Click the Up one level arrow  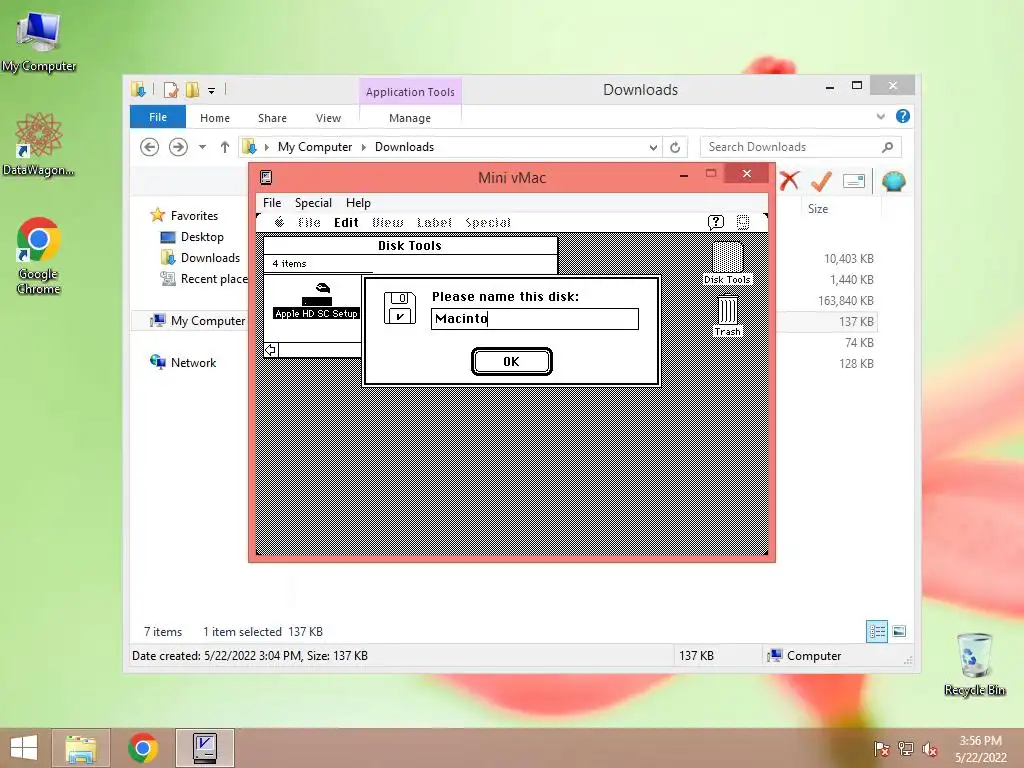point(225,147)
